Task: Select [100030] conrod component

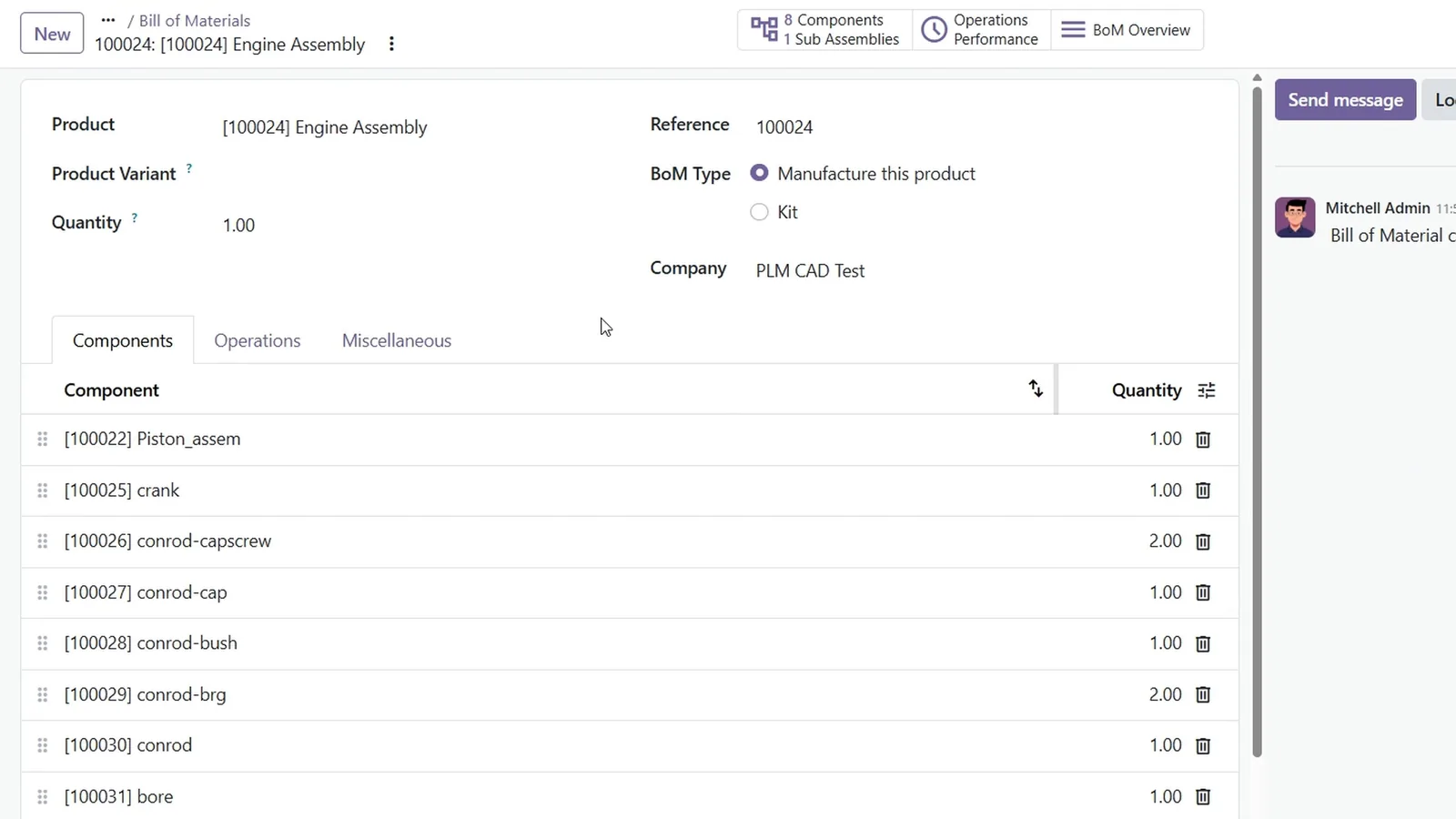Action: click(127, 745)
